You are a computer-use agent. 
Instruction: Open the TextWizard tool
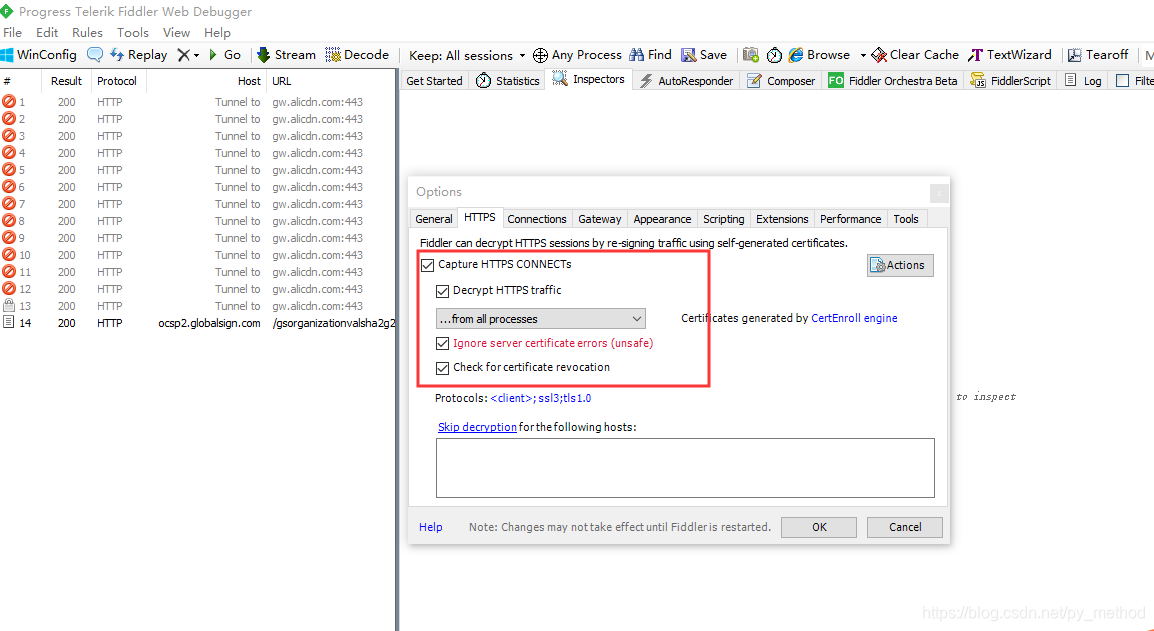click(1010, 54)
